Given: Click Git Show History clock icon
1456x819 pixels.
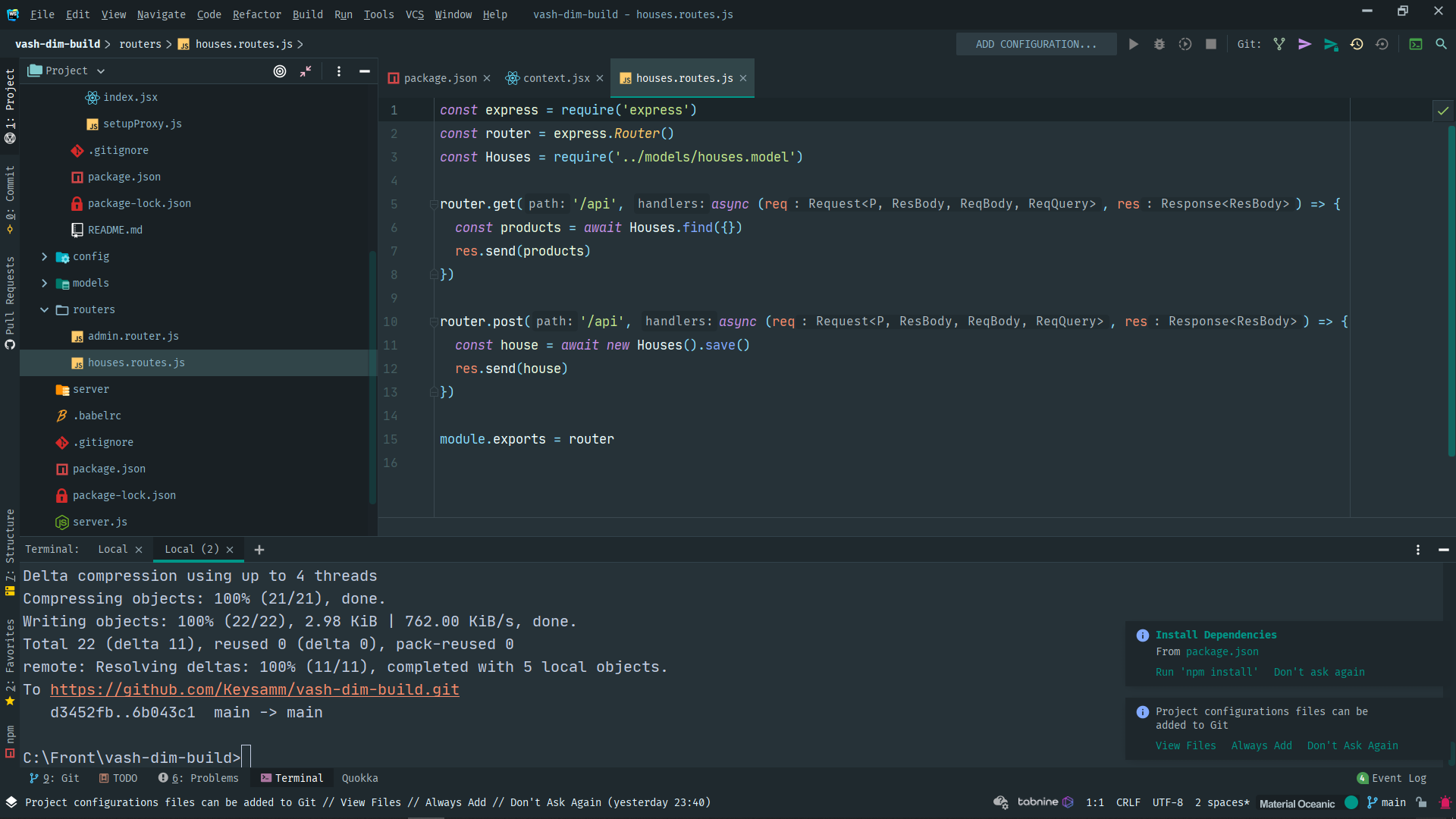Looking at the screenshot, I should point(1357,45).
